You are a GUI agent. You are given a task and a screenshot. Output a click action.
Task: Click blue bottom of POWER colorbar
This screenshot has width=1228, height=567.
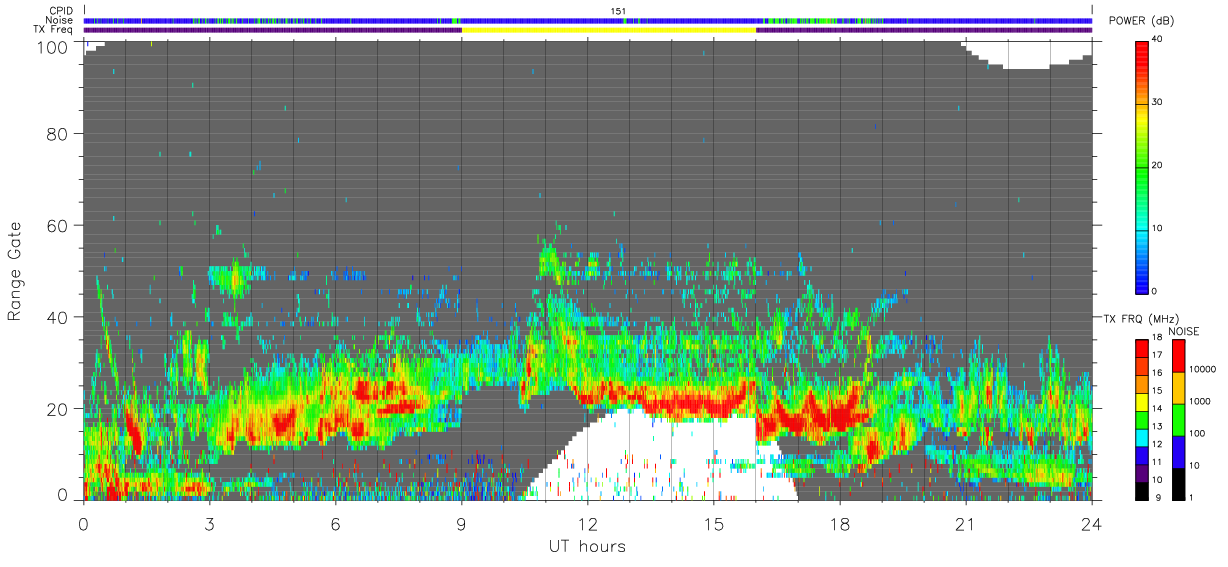point(1142,280)
